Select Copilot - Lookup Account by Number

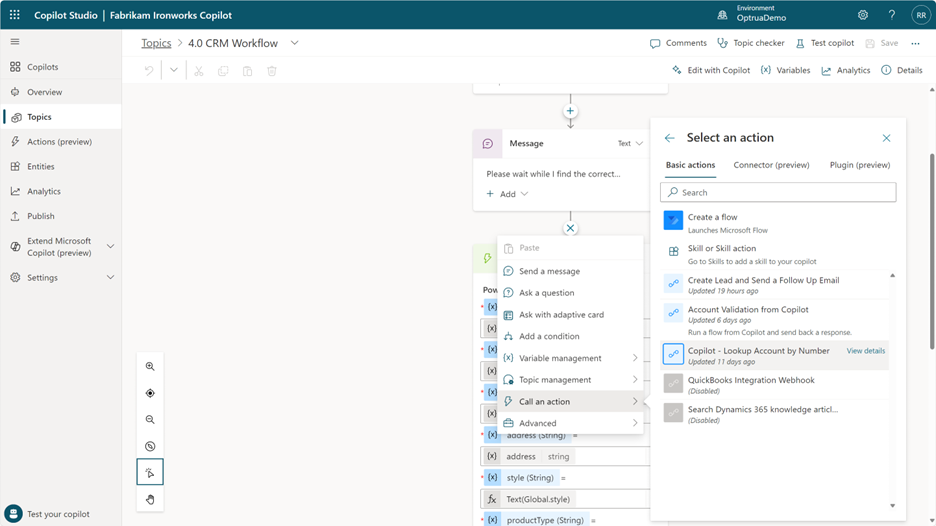click(x=775, y=355)
